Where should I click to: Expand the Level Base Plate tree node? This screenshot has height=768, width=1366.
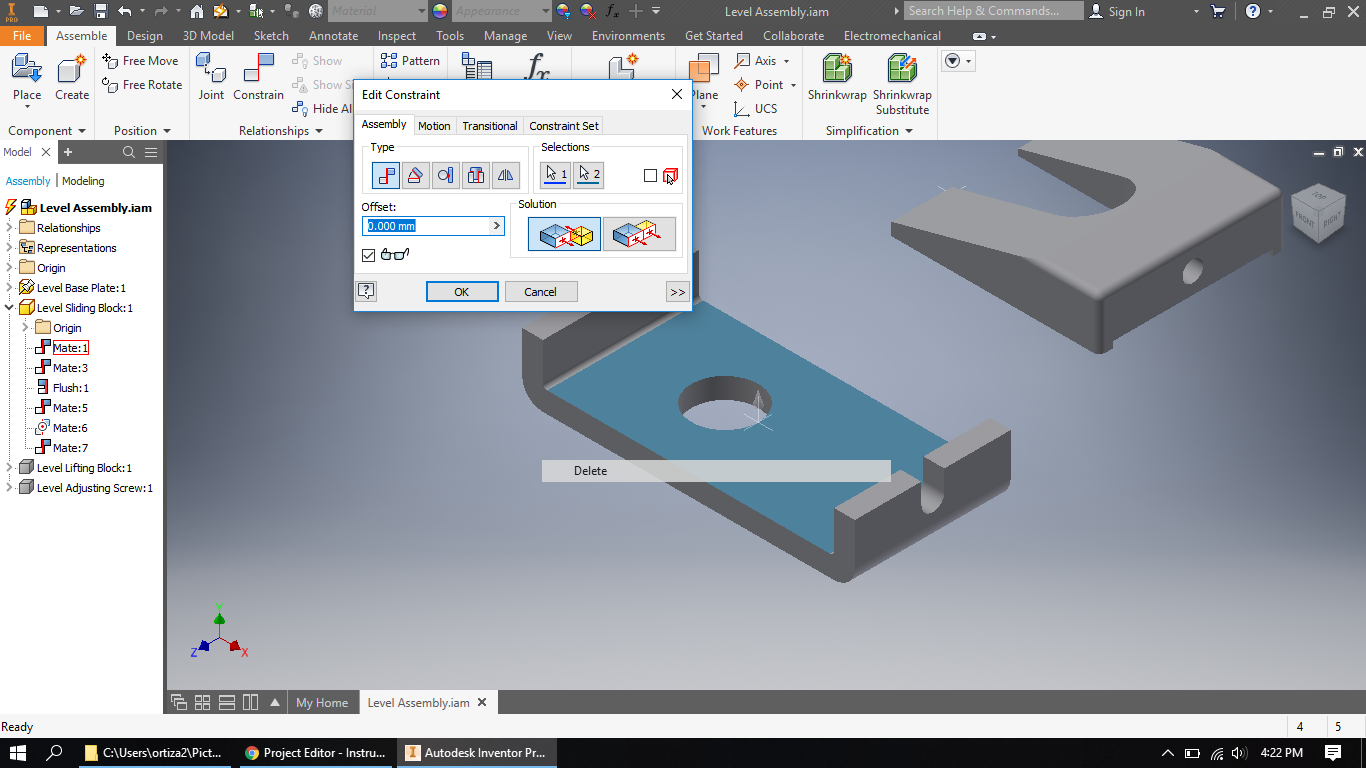pyautogui.click(x=8, y=287)
